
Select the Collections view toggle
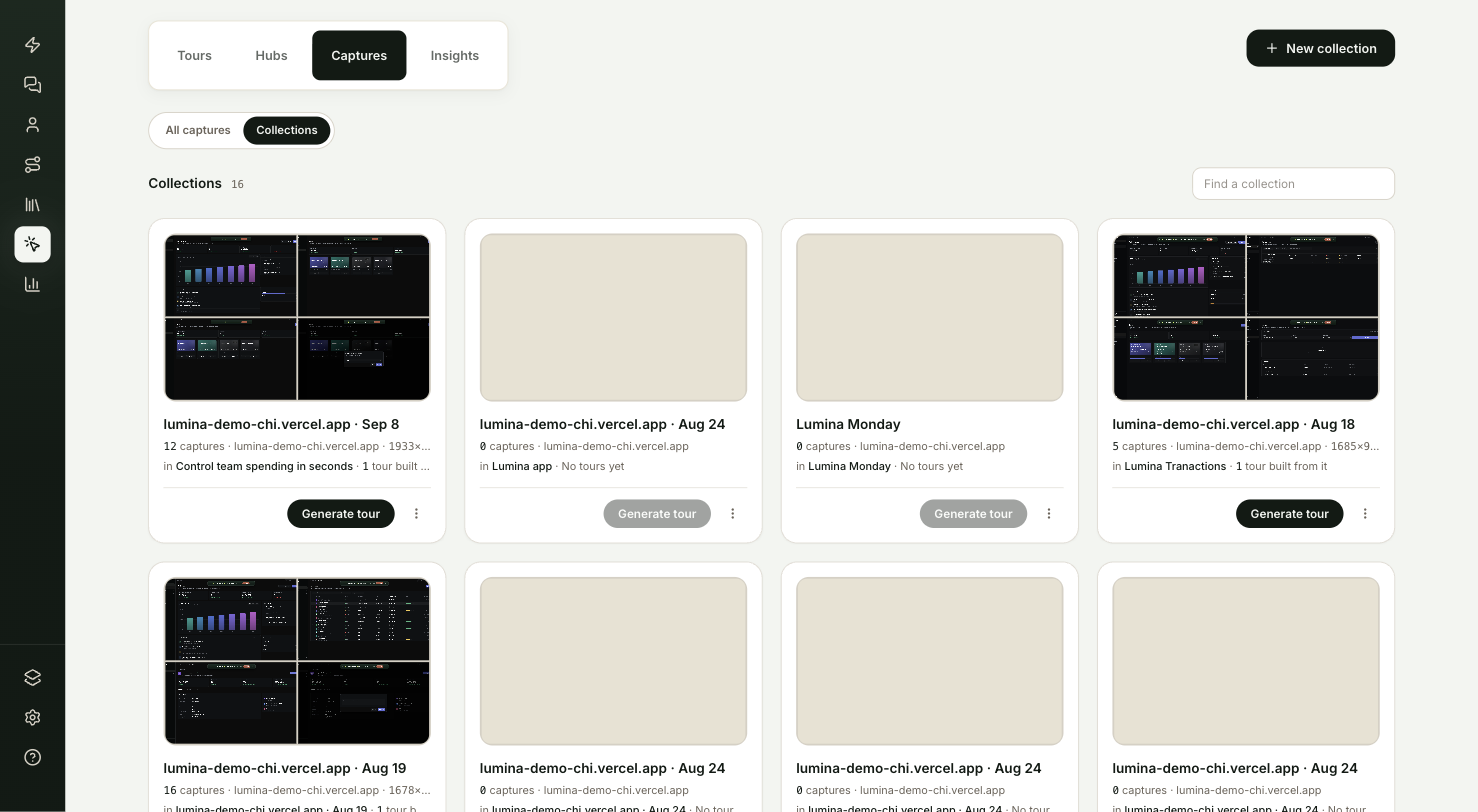[x=287, y=130]
